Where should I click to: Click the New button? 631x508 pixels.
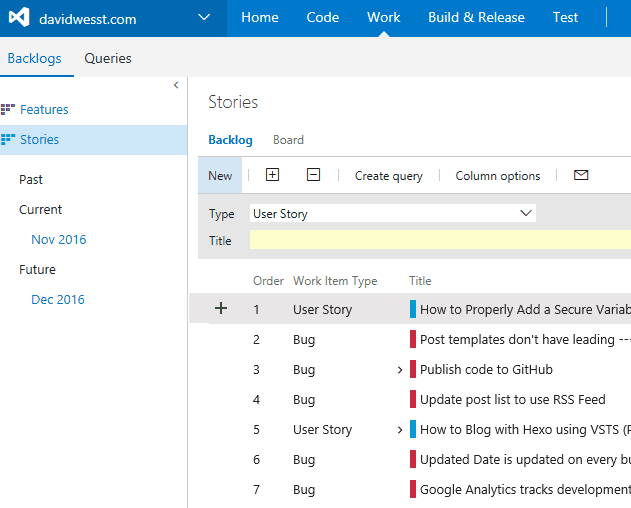pyautogui.click(x=220, y=176)
